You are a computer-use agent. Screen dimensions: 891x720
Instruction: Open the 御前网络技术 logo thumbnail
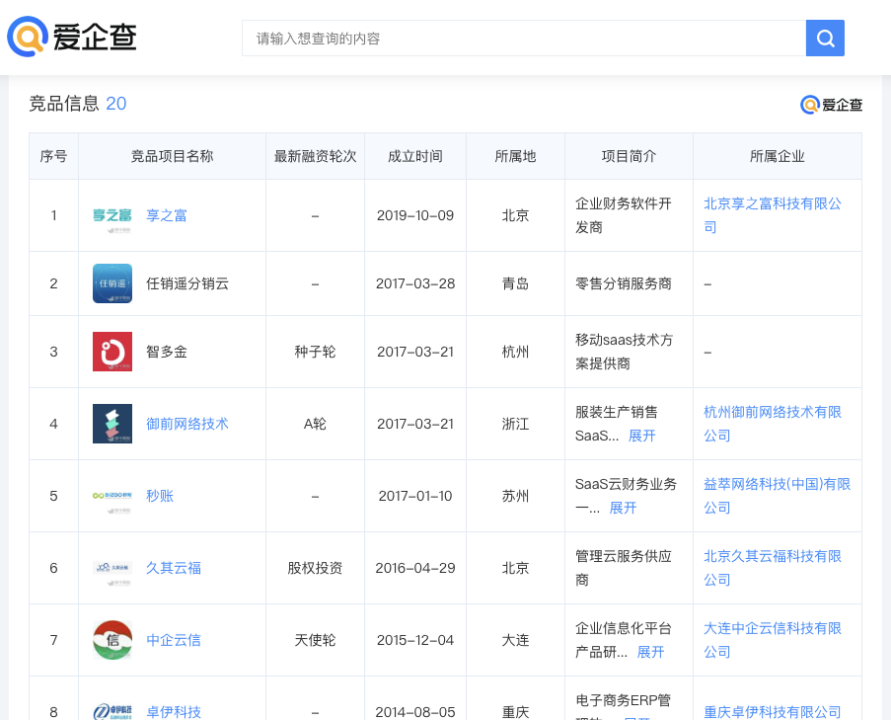pyautogui.click(x=112, y=424)
